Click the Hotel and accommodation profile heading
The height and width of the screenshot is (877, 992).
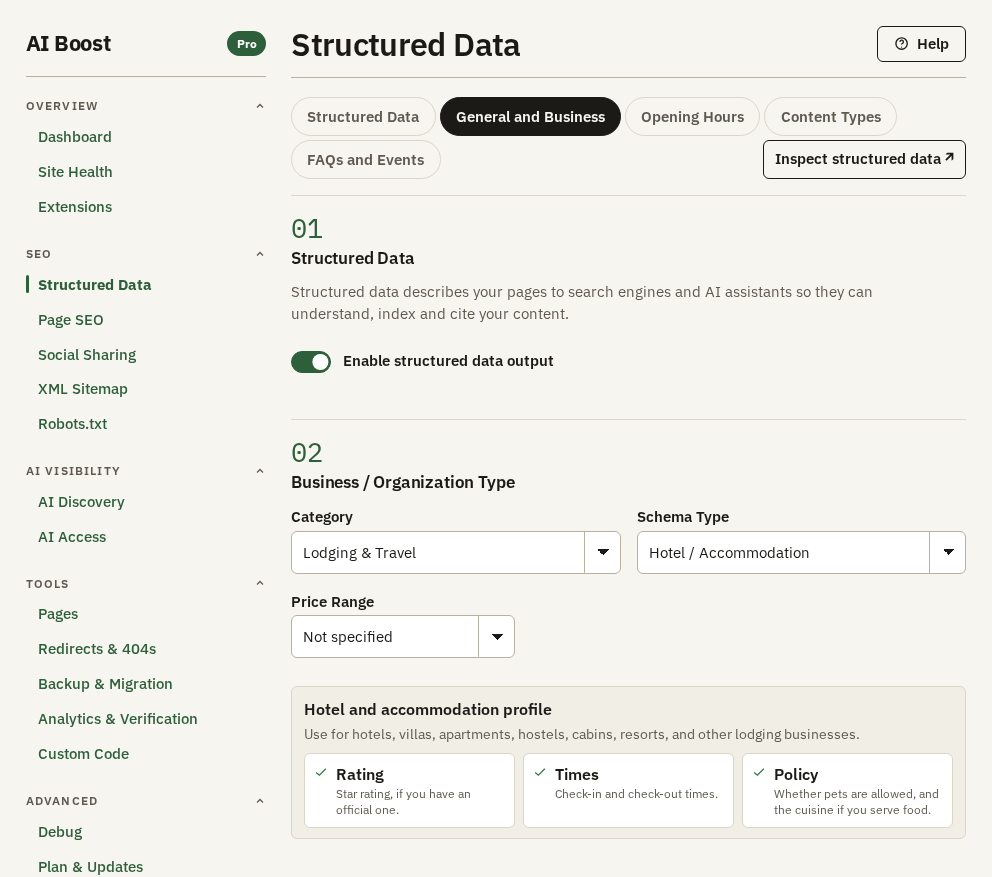(428, 709)
